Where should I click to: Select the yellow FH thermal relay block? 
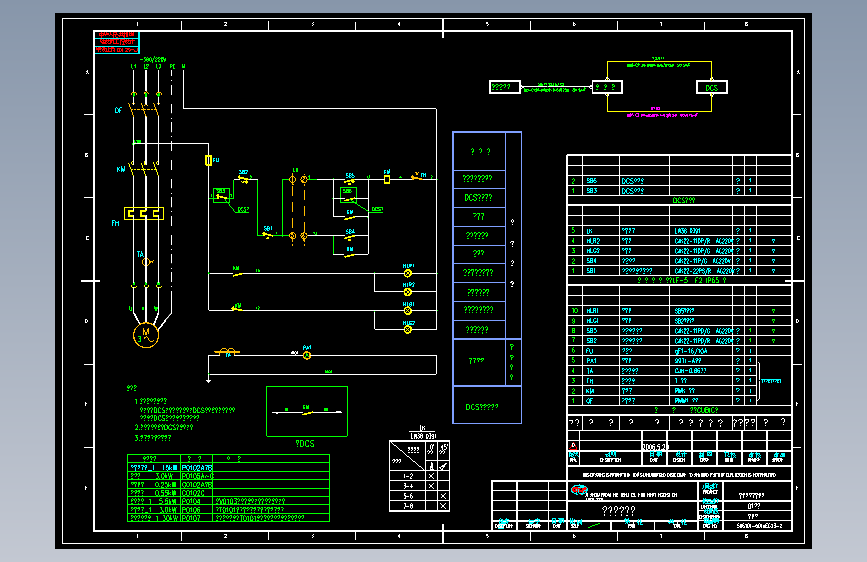point(144,214)
